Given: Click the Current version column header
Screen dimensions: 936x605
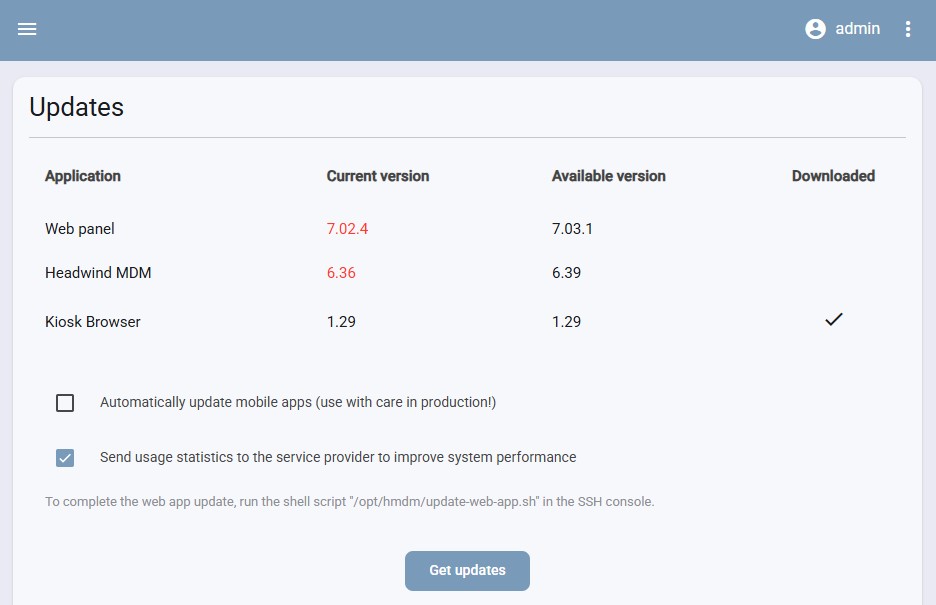Looking at the screenshot, I should [378, 176].
